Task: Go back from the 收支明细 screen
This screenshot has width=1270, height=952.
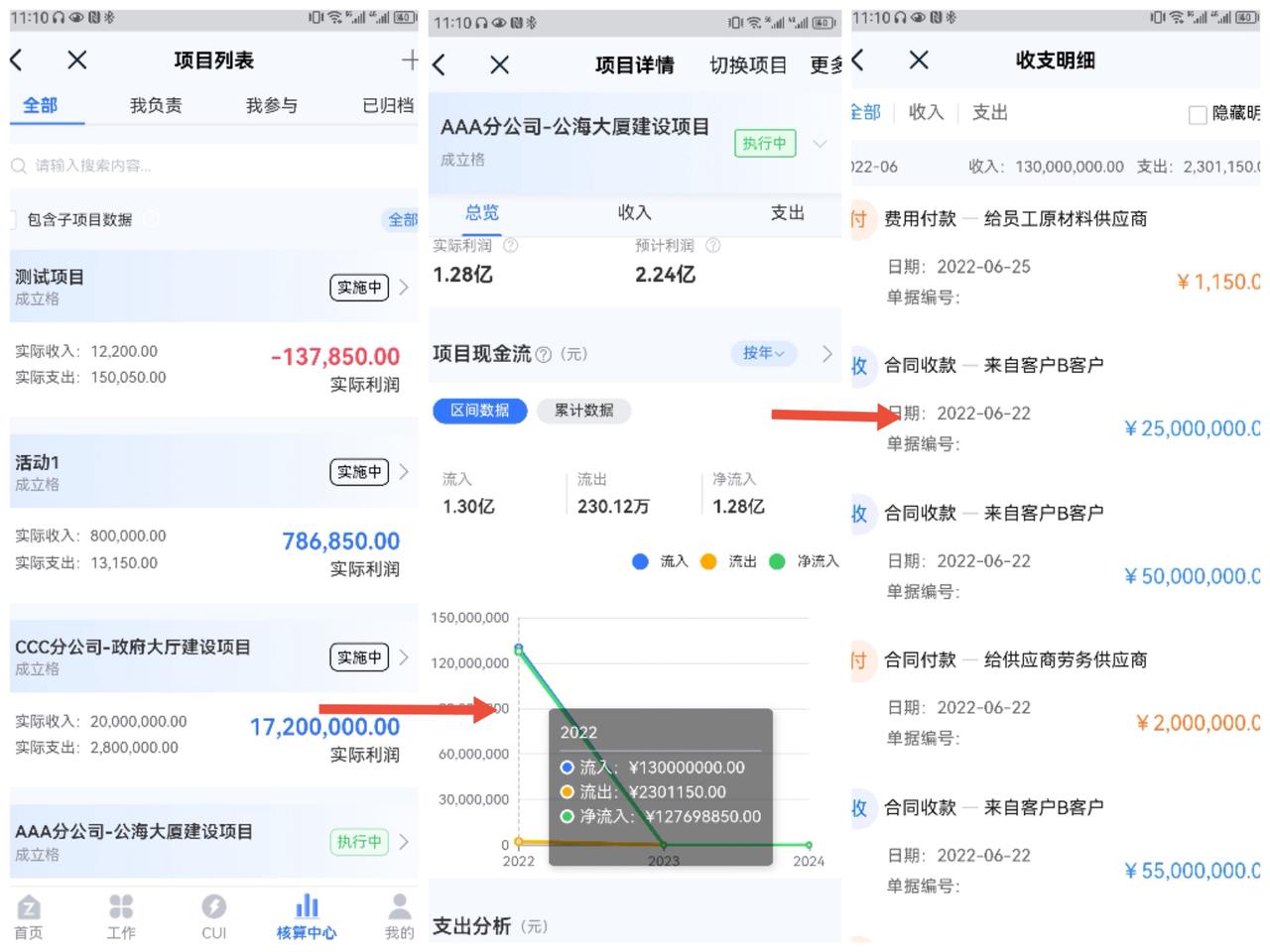Action: point(858,60)
